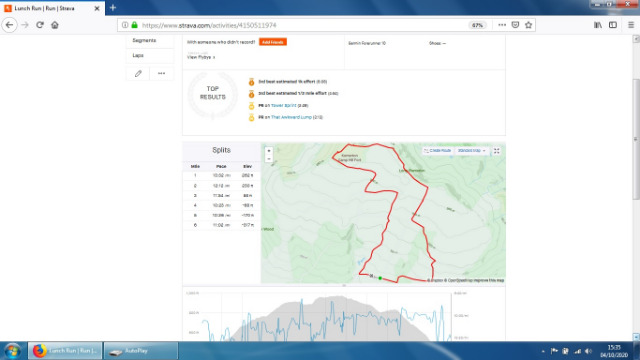The width and height of the screenshot is (640, 360).
Task: Click the Add Friends button
Action: point(273,42)
